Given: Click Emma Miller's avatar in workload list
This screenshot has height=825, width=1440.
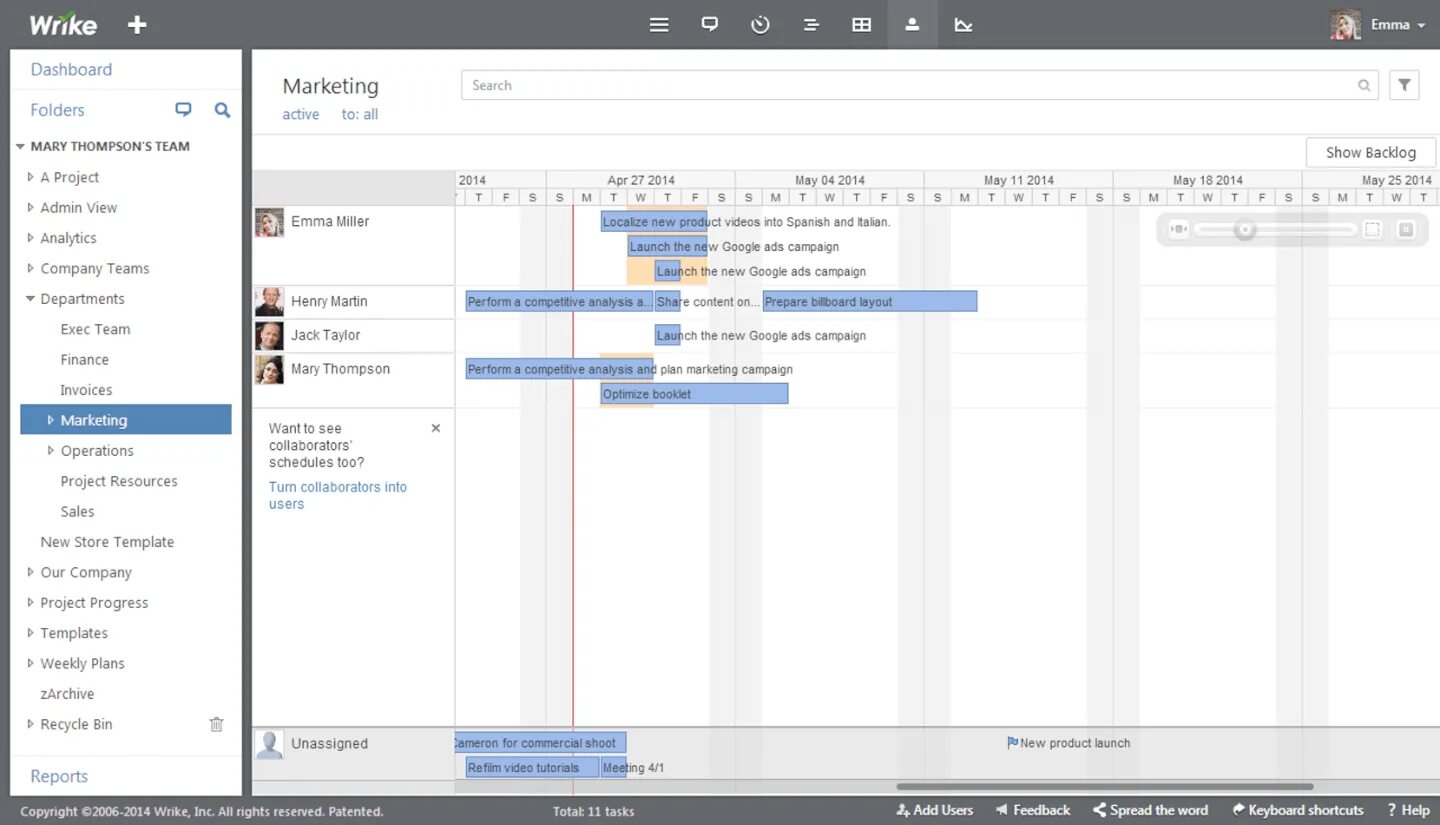Looking at the screenshot, I should coord(269,223).
